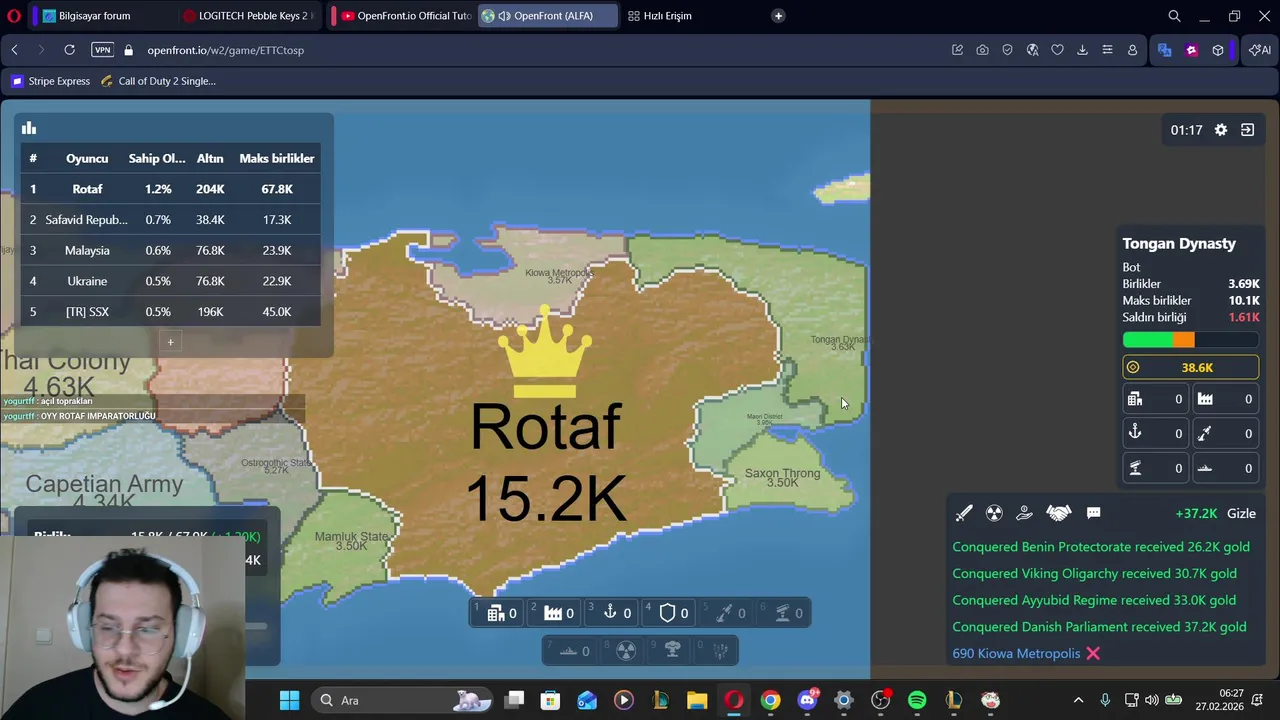This screenshot has height=720, width=1280.
Task: Click Tongan Dynasty missile silo count
Action: coord(1225,434)
